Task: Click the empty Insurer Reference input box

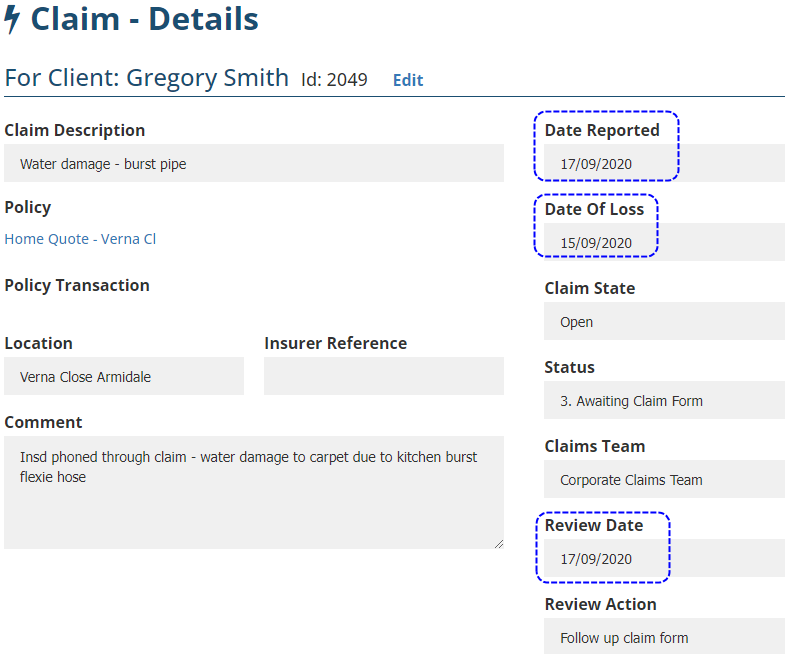Action: 384,377
